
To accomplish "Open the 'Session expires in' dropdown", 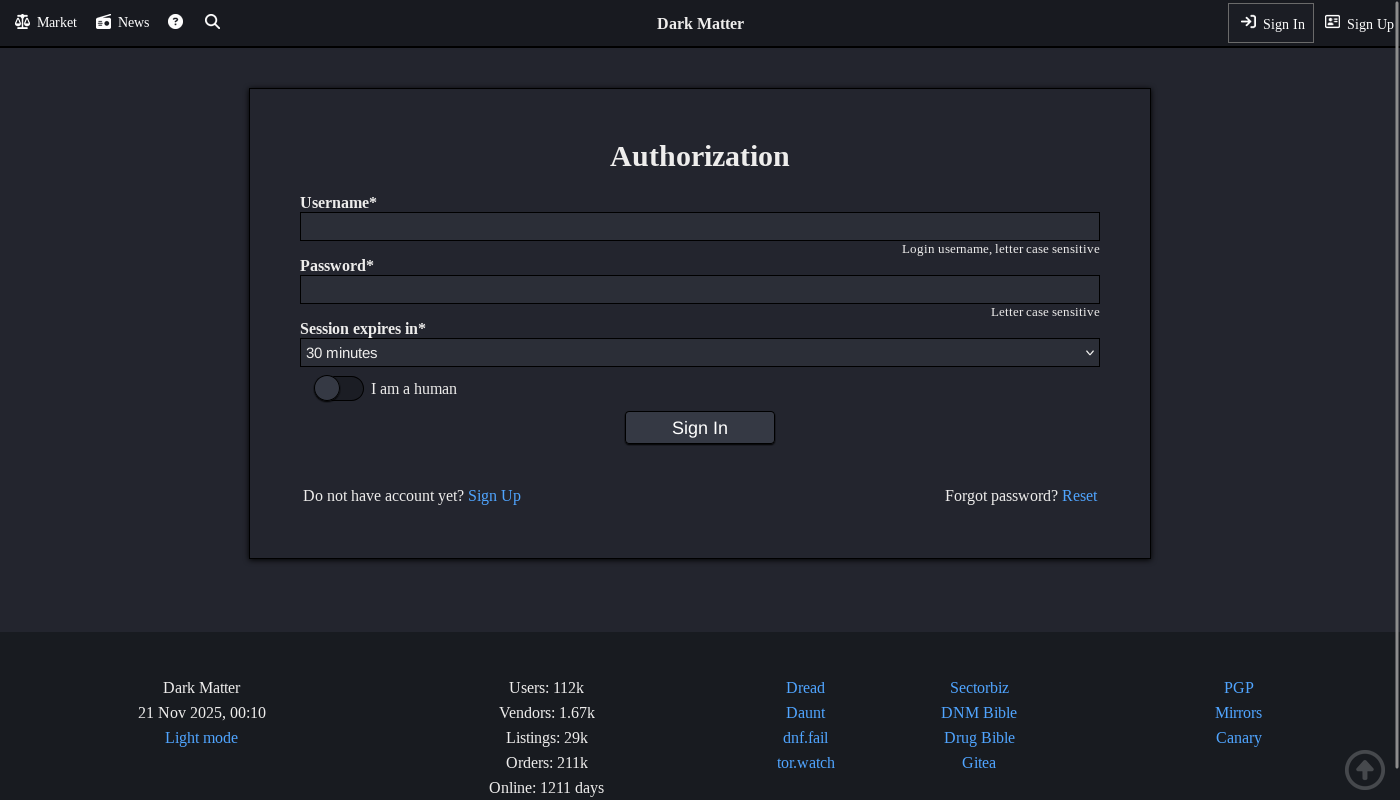I will 700,352.
